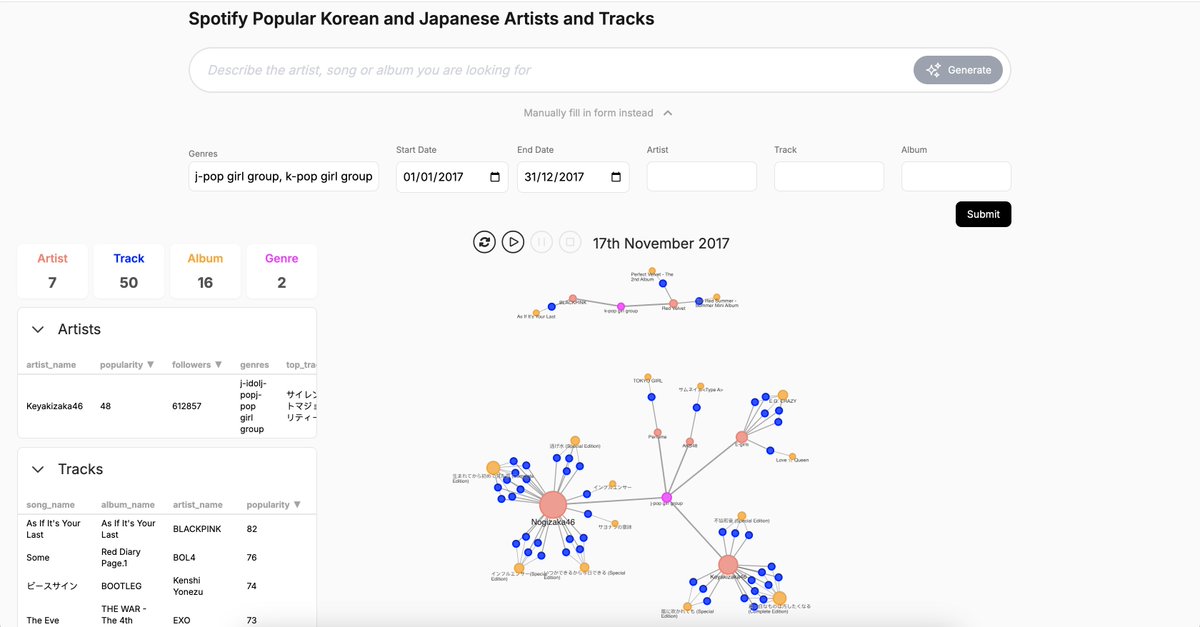1200x627 pixels.
Task: Click the BOOTLEG album cell
Action: pyautogui.click(x=122, y=586)
